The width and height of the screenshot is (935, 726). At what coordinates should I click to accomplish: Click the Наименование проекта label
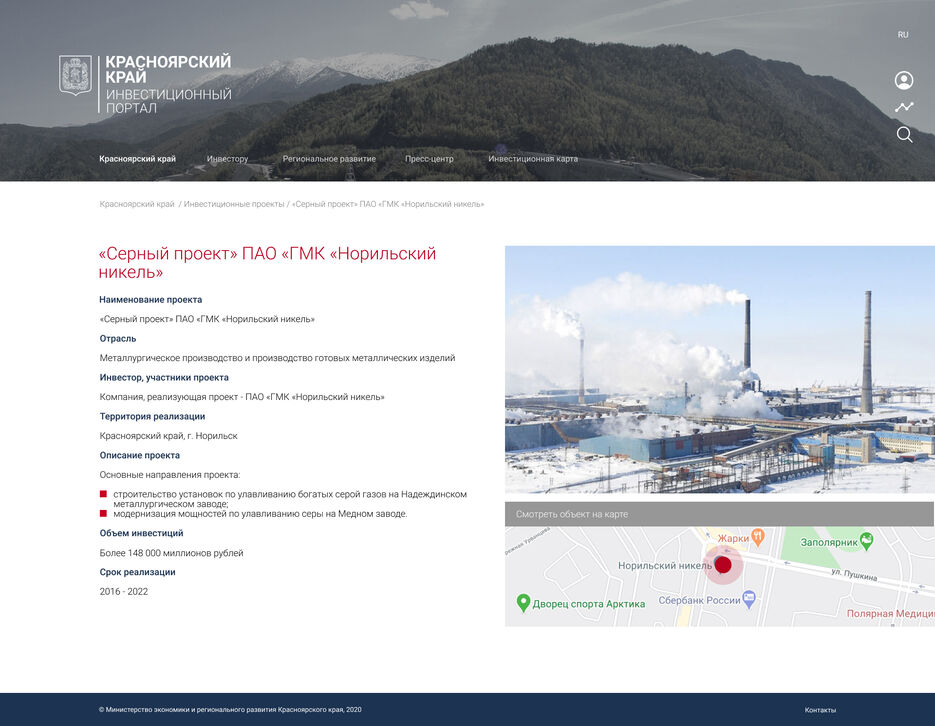pos(151,300)
